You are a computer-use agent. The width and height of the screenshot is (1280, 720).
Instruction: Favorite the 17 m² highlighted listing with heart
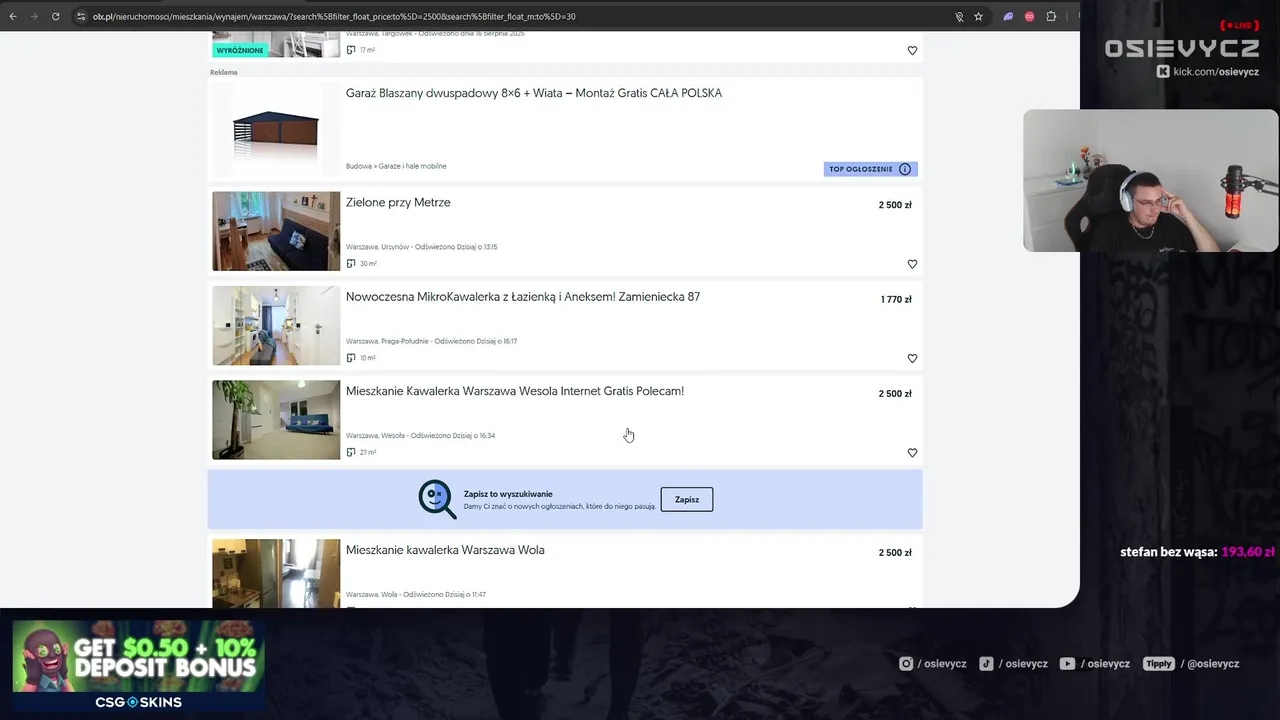coord(912,50)
